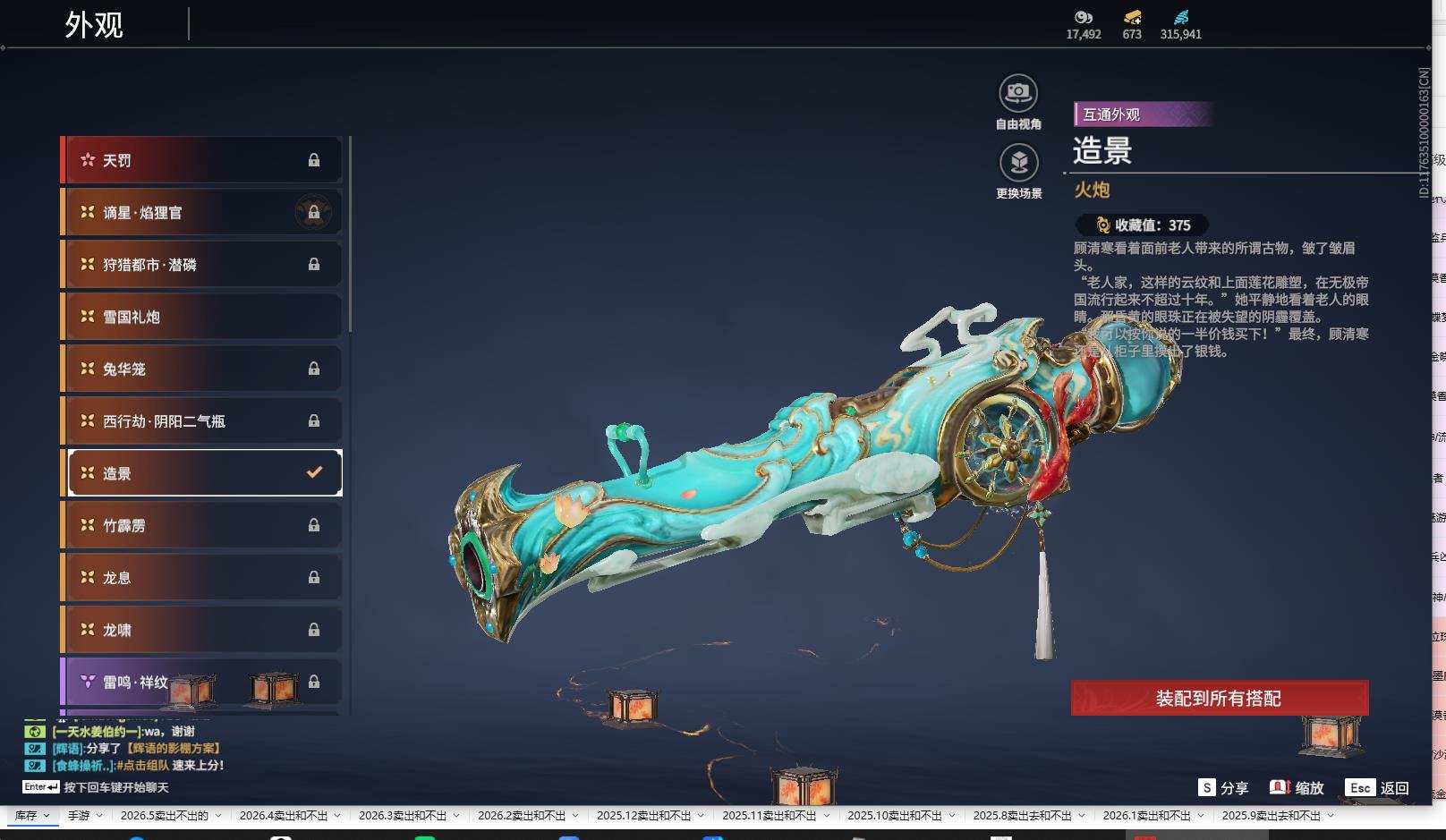
Task: Click the 更换场景 change scene icon
Action: click(x=1018, y=162)
